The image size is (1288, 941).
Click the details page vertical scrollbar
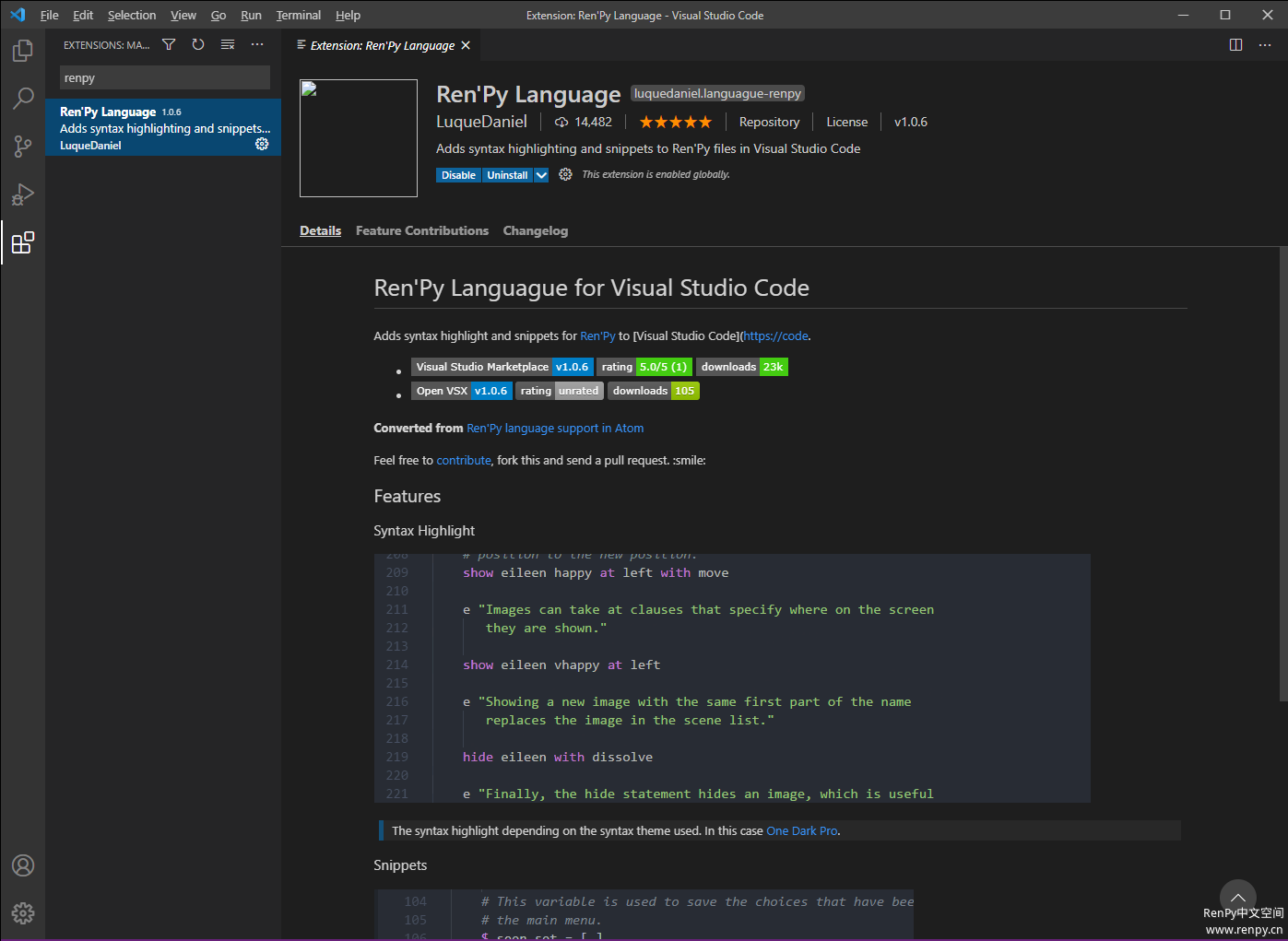pos(1282,475)
